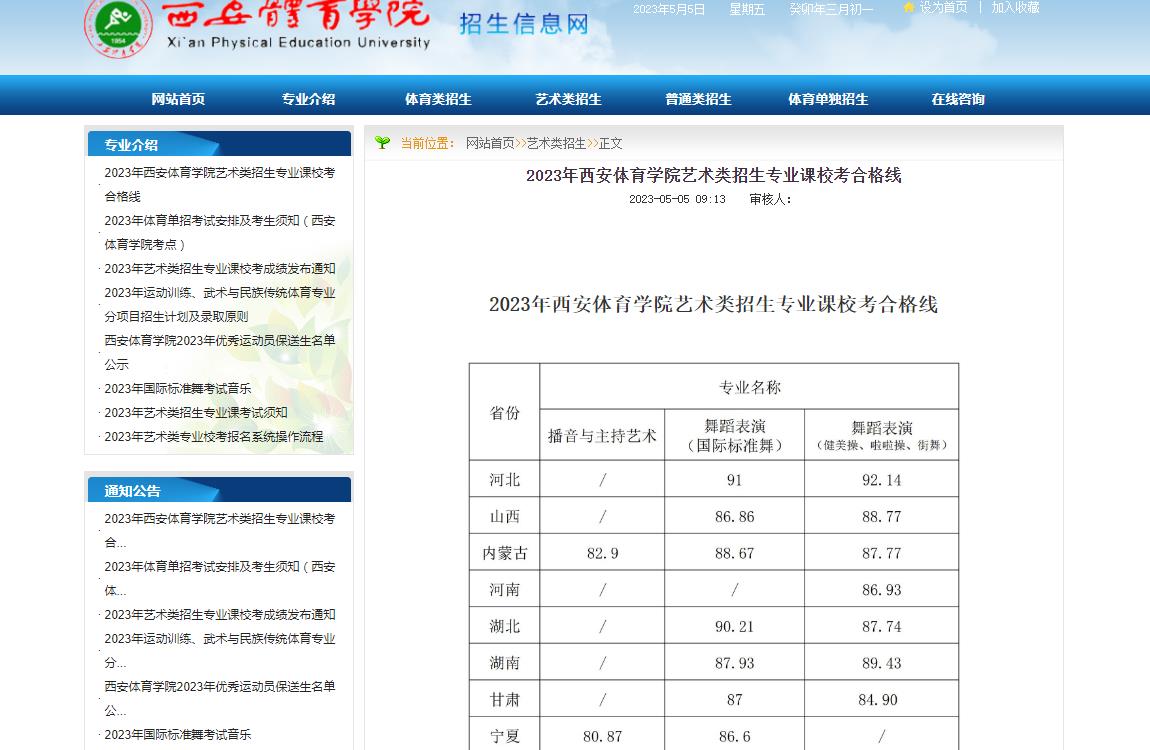Click the green sprout breadcrumb icon
The height and width of the screenshot is (750, 1150).
coord(382,143)
